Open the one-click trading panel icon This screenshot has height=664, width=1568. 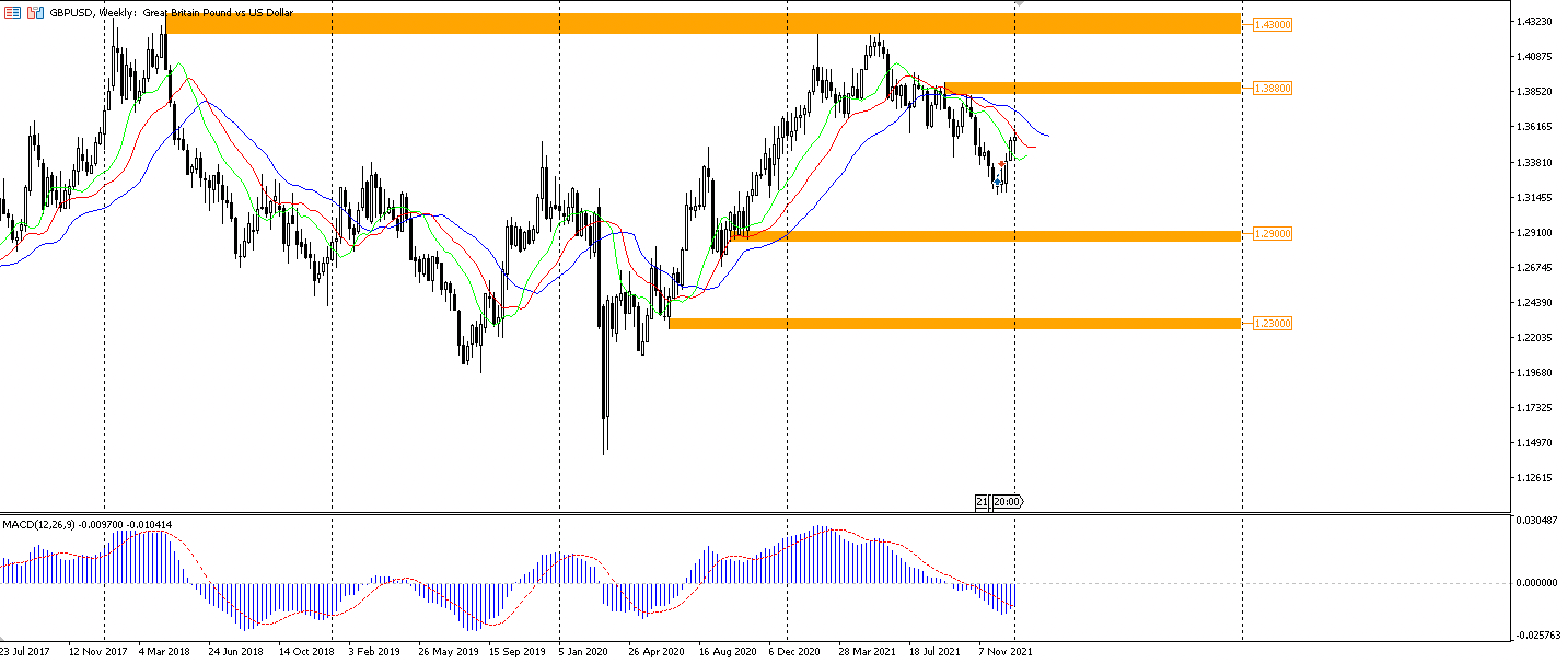36,12
